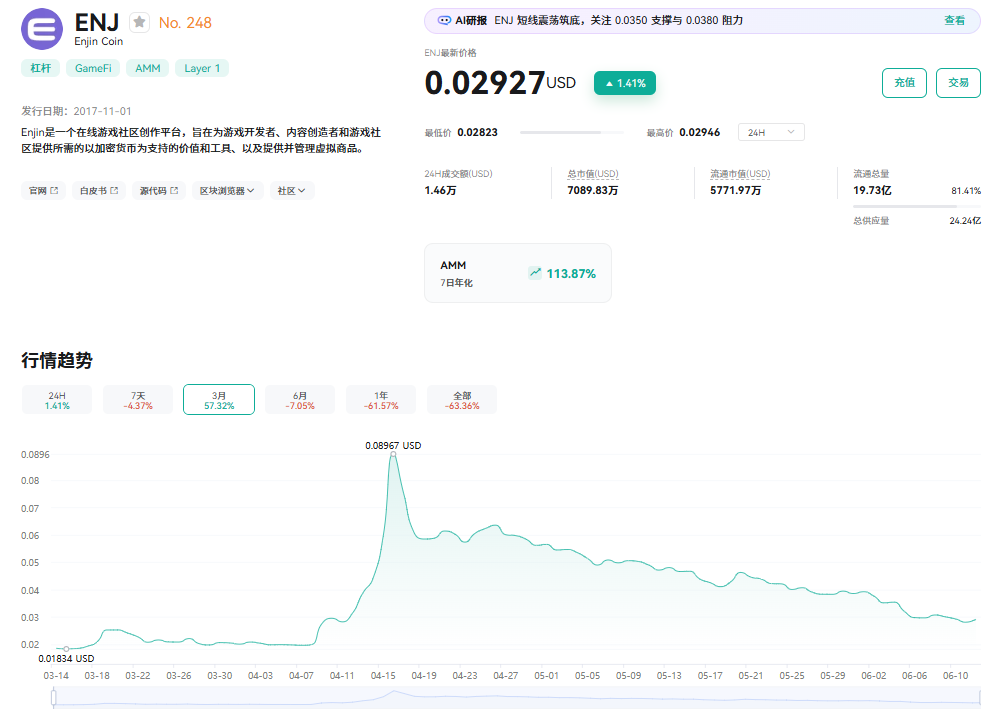Select the GameFi tag
This screenshot has height=725, width=1005.
[x=93, y=68]
